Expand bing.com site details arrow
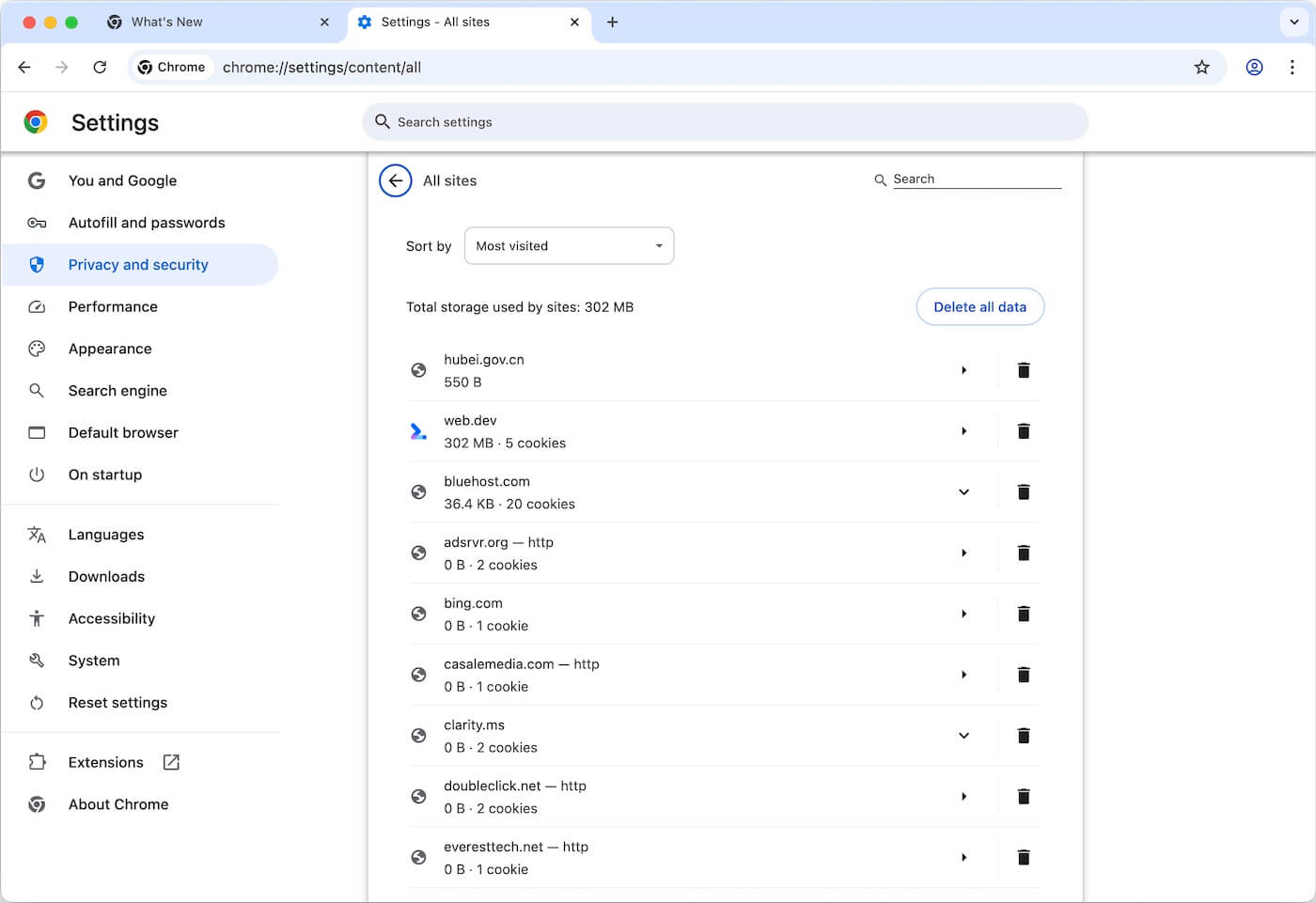This screenshot has height=903, width=1316. pos(963,614)
